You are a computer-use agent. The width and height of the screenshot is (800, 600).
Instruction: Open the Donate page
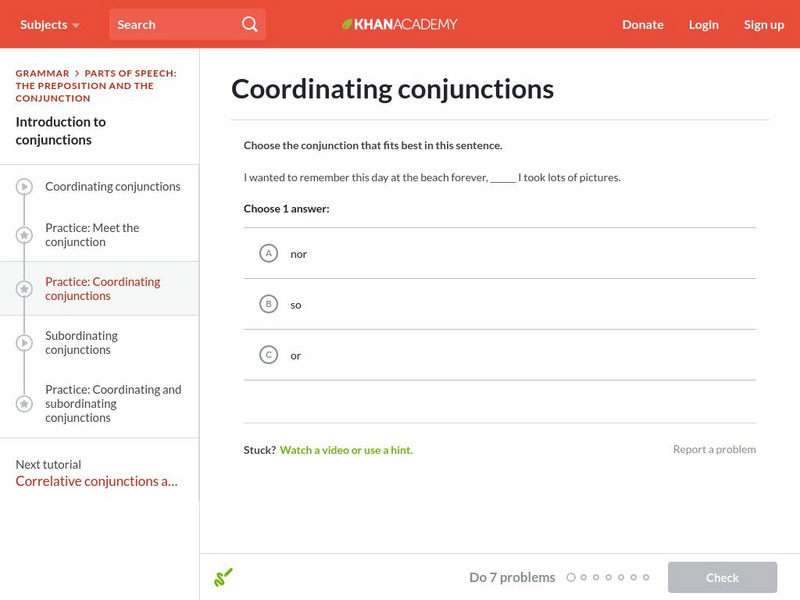[642, 24]
